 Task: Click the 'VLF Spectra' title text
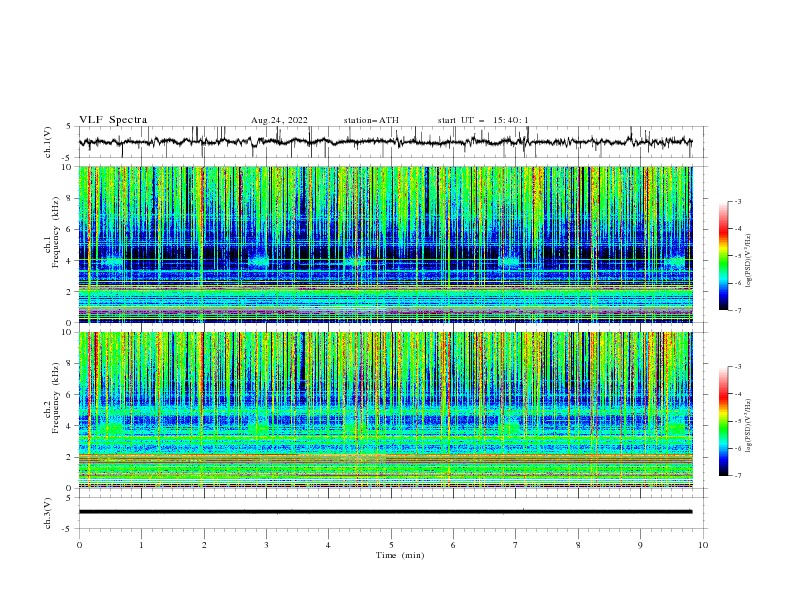113,120
